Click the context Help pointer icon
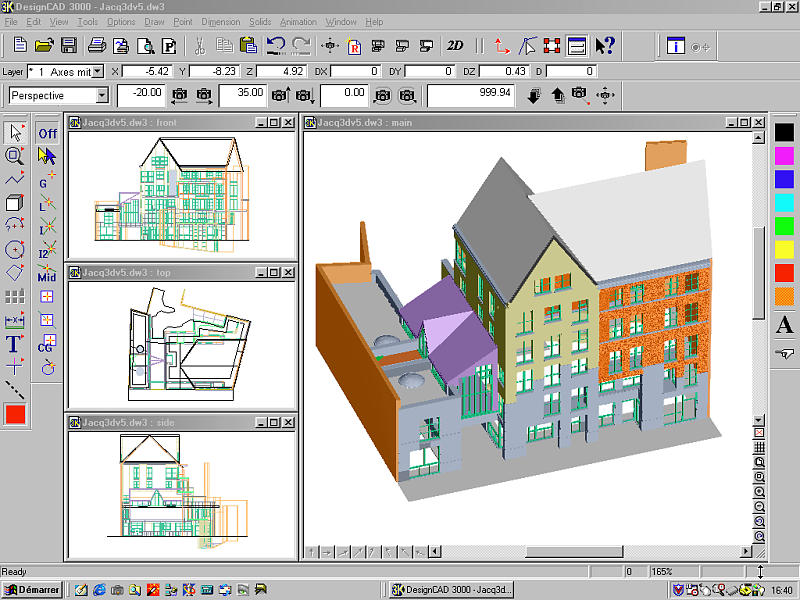The image size is (800, 600). click(604, 45)
